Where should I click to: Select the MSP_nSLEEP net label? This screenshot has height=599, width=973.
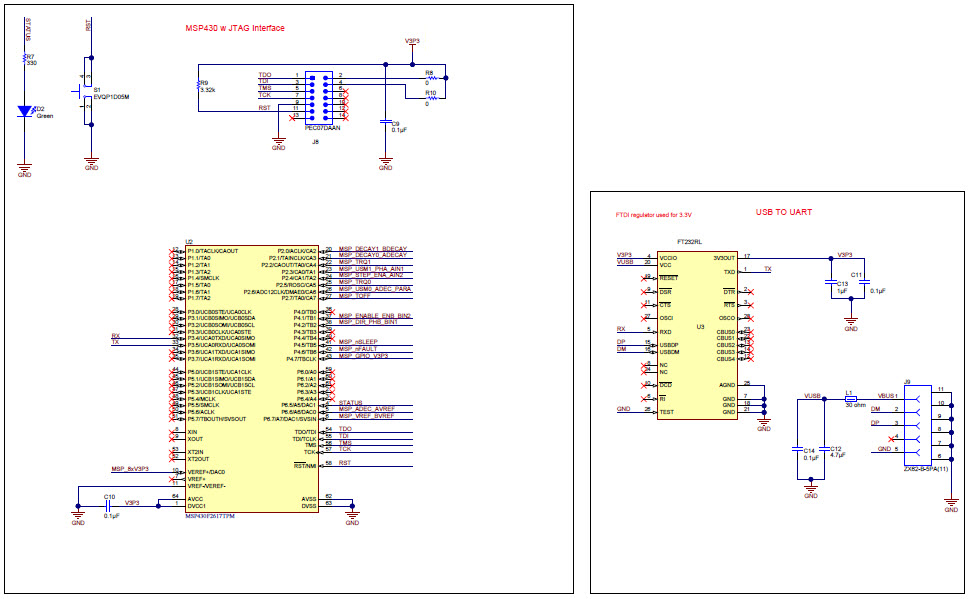coord(358,343)
